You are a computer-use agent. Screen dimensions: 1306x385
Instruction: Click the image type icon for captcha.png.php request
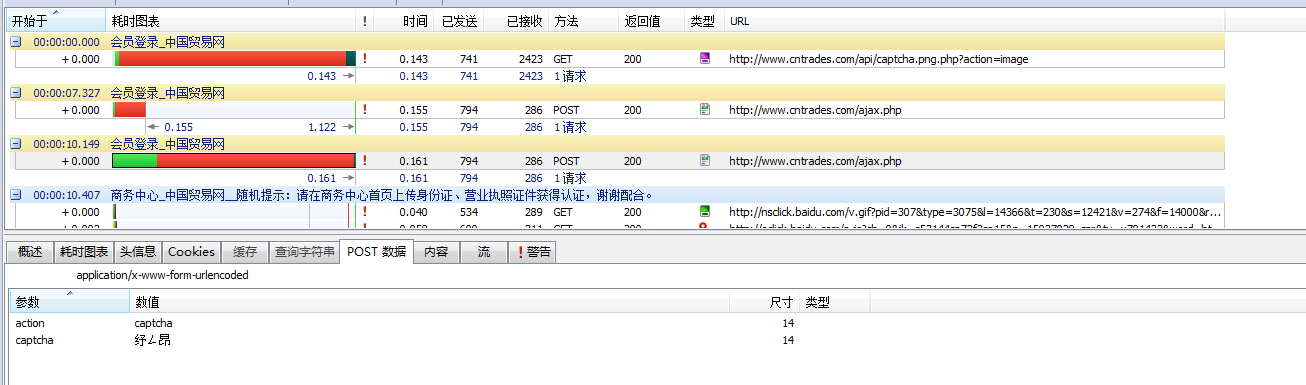pyautogui.click(x=705, y=59)
